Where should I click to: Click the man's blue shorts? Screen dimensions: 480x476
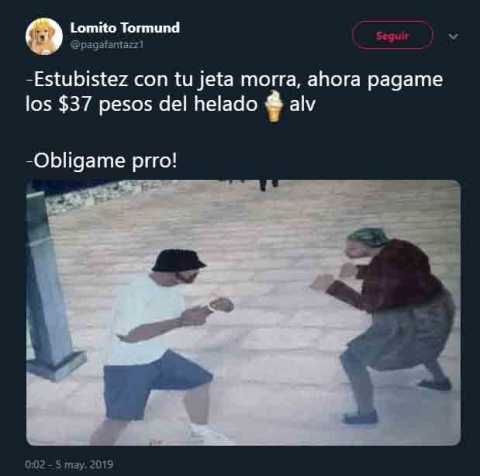tap(155, 385)
